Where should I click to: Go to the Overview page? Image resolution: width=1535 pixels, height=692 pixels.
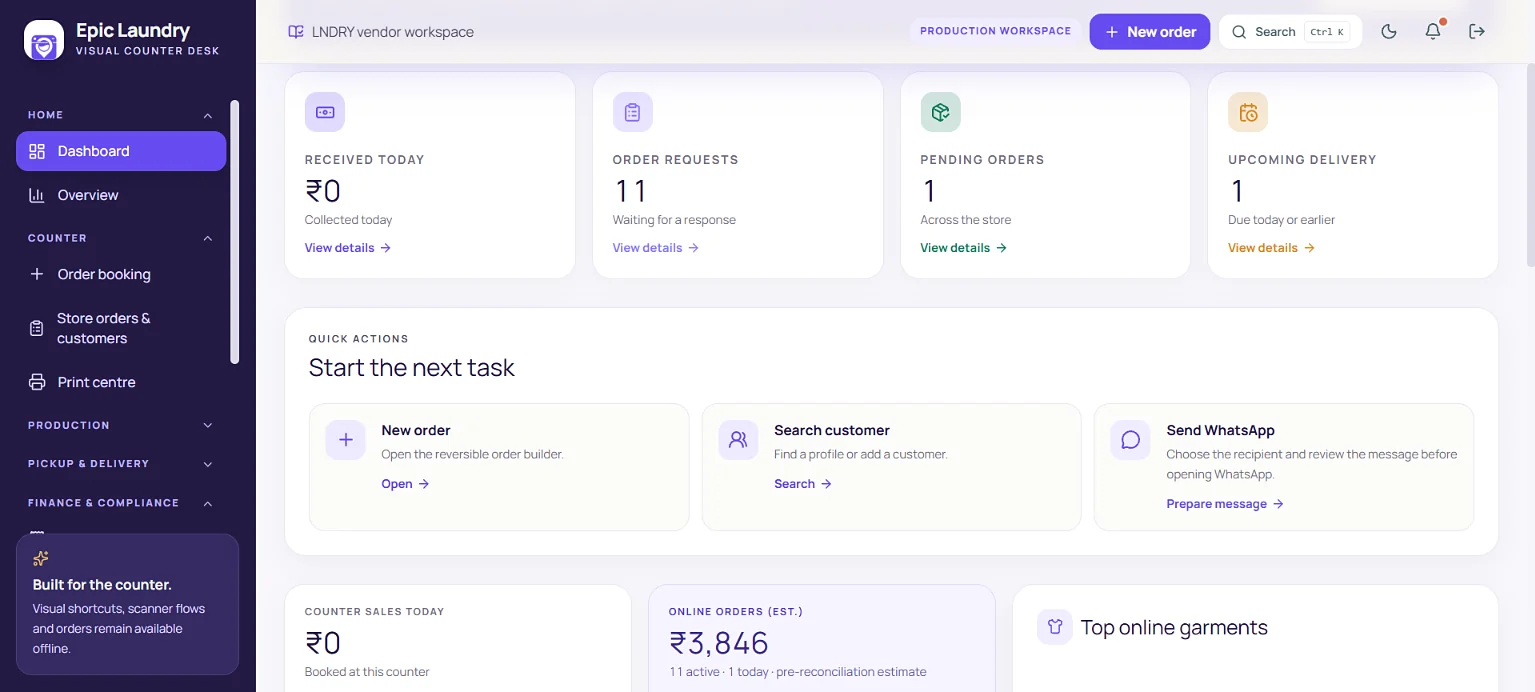121,195
